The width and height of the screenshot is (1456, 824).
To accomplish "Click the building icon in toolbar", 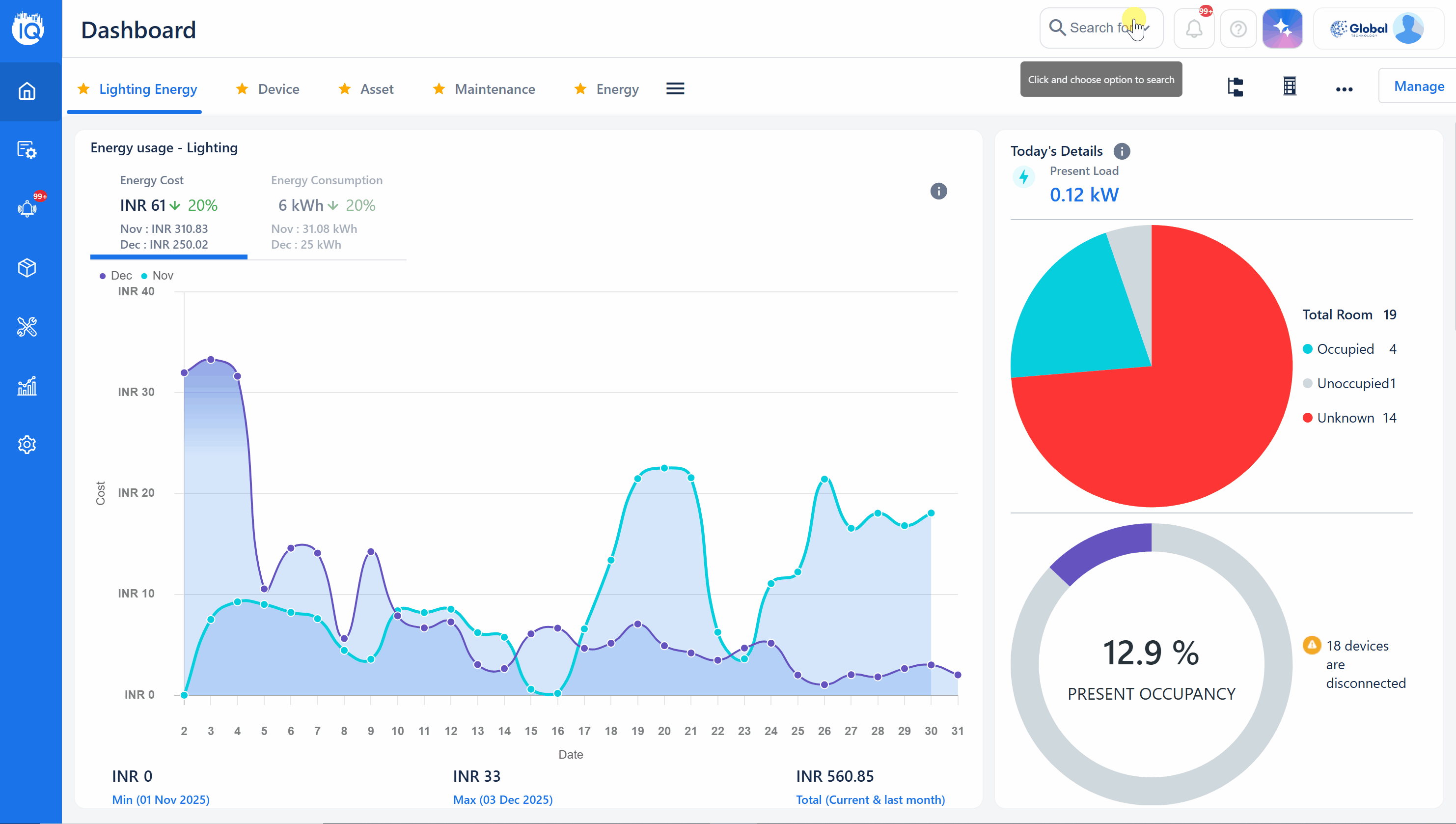I will 1289,86.
